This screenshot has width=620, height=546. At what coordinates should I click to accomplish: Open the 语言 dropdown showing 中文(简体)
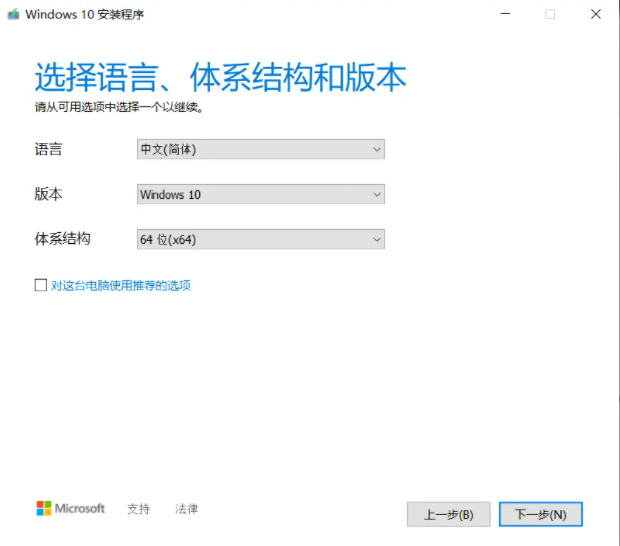pos(261,149)
